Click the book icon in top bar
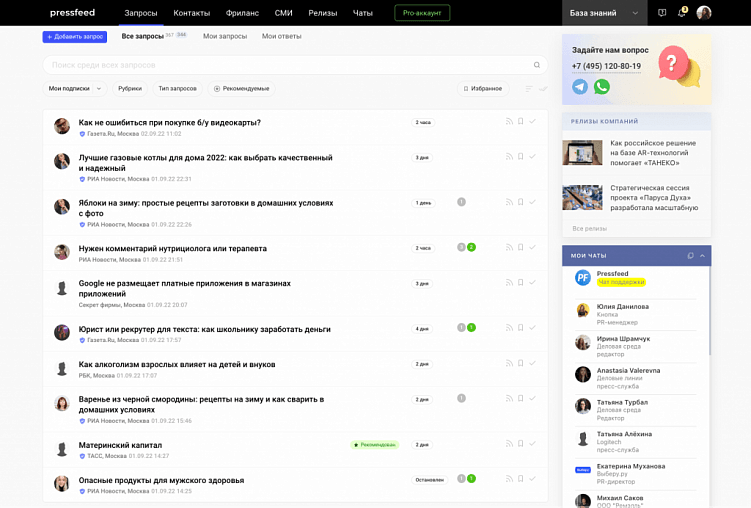The height and width of the screenshot is (508, 751). click(x=662, y=13)
